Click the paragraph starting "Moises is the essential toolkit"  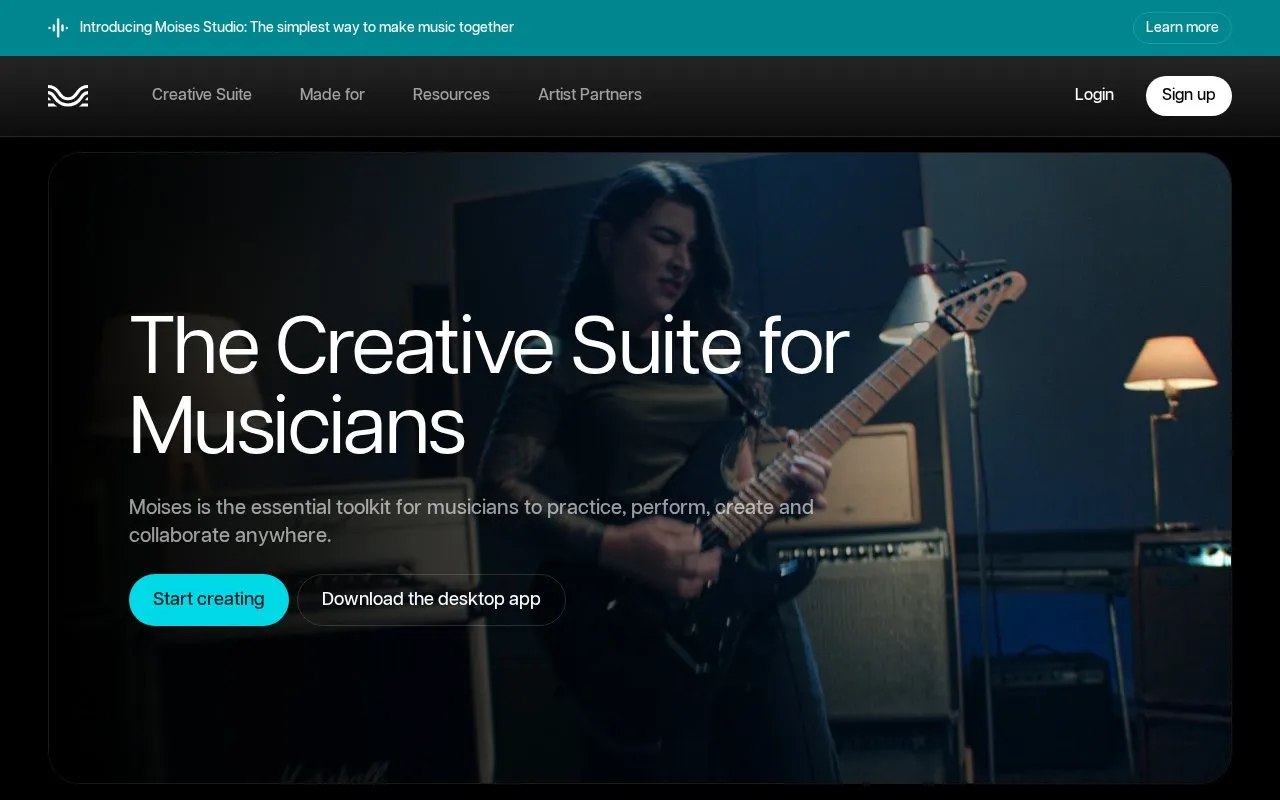tap(471, 521)
